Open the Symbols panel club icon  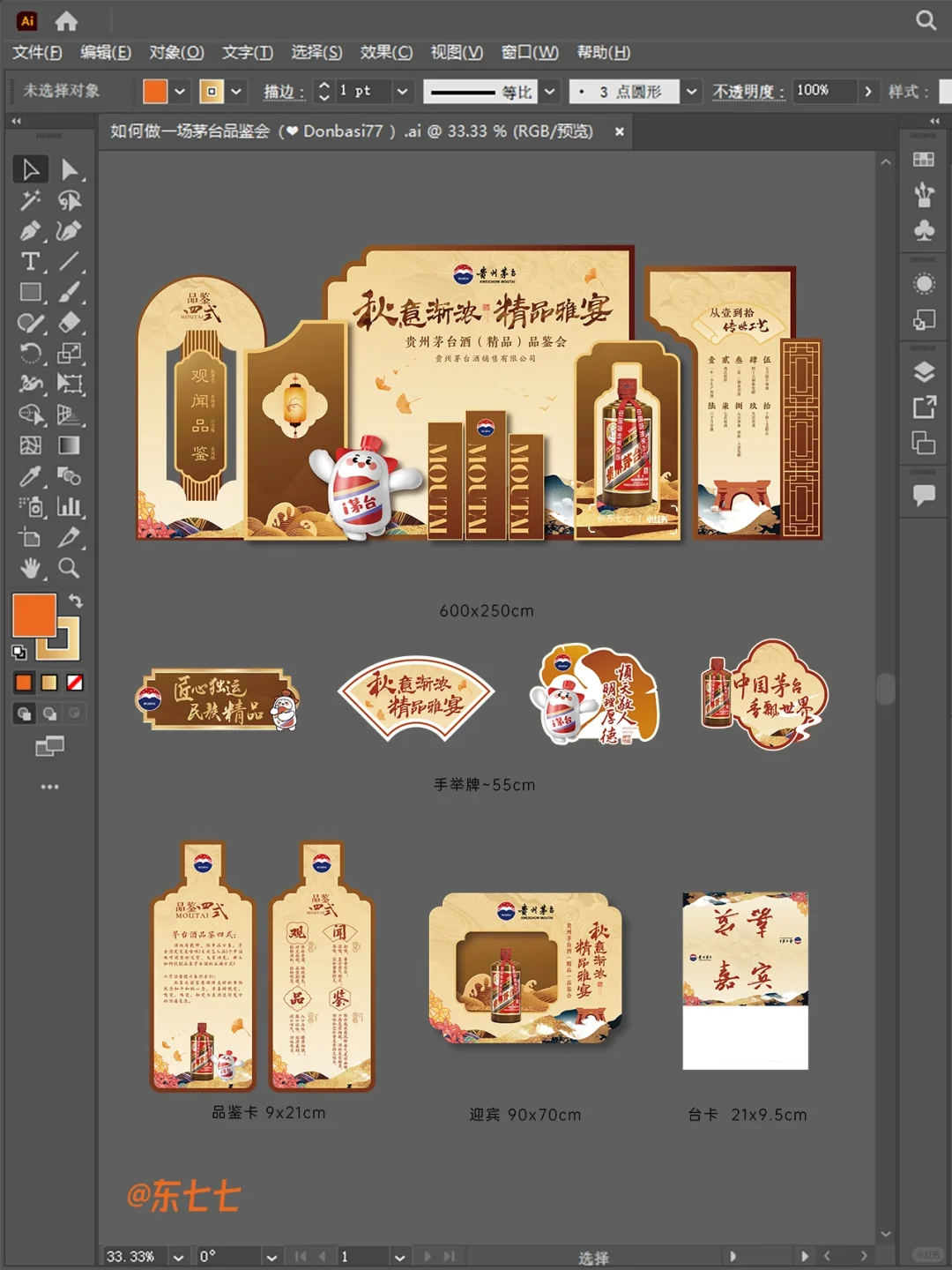coord(924,230)
